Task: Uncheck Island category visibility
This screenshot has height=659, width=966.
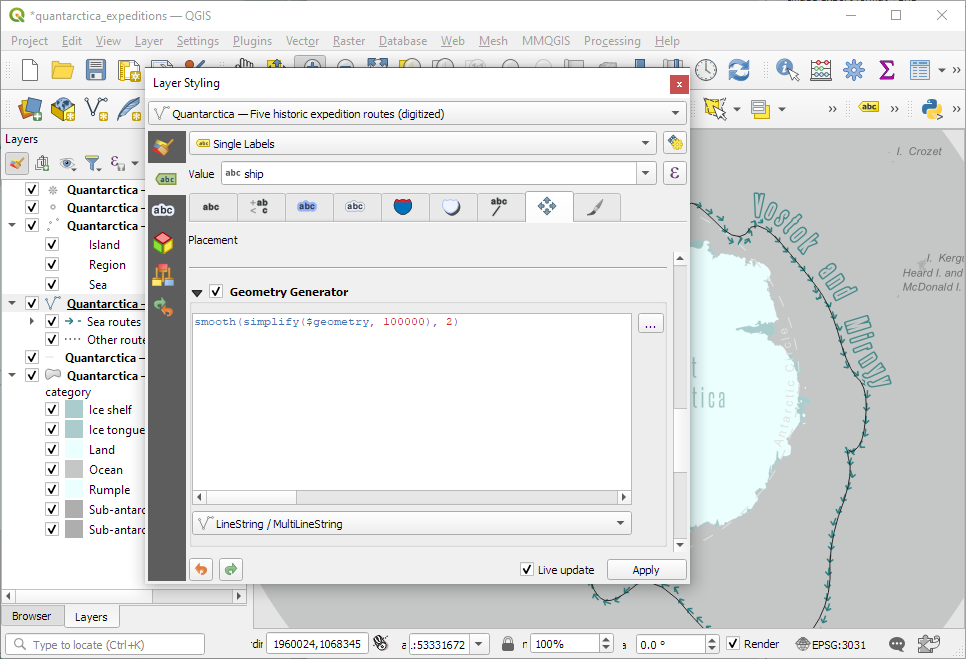Action: [52, 245]
